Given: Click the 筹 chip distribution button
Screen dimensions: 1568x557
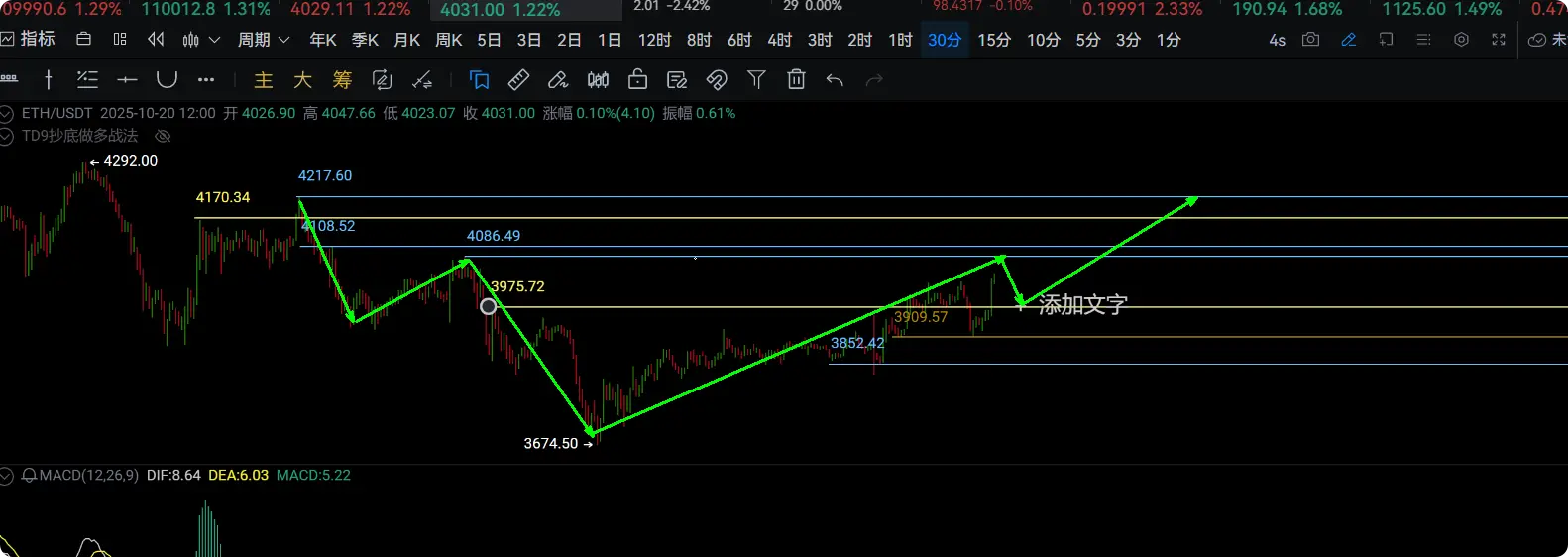Looking at the screenshot, I should tap(342, 80).
